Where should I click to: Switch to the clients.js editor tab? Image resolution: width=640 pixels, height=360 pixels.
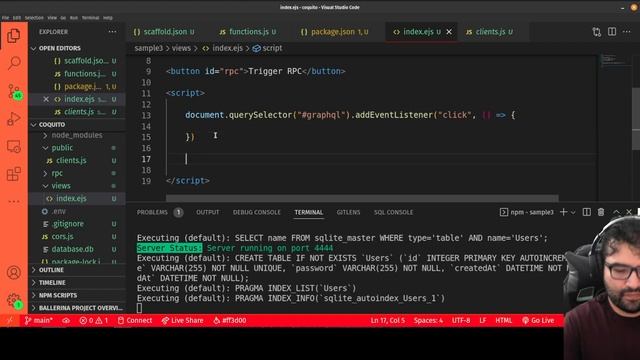(x=489, y=32)
